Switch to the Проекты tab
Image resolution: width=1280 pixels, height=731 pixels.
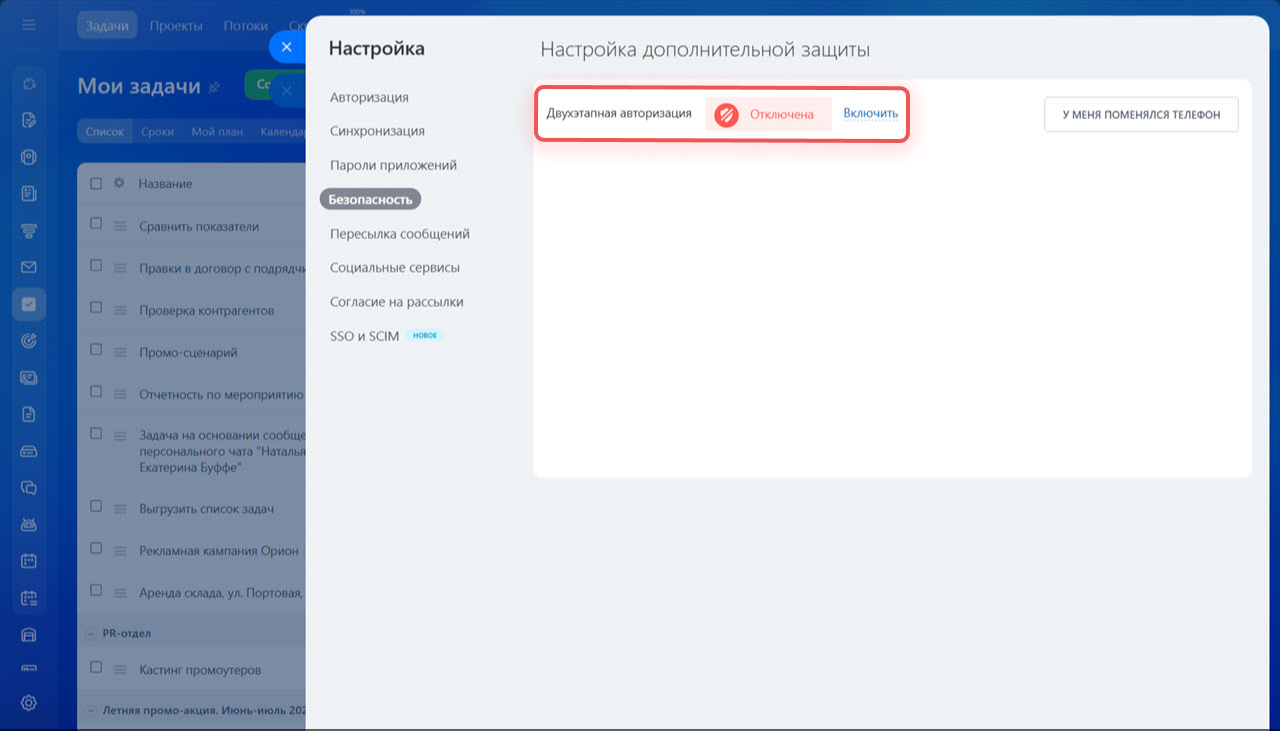pyautogui.click(x=176, y=26)
